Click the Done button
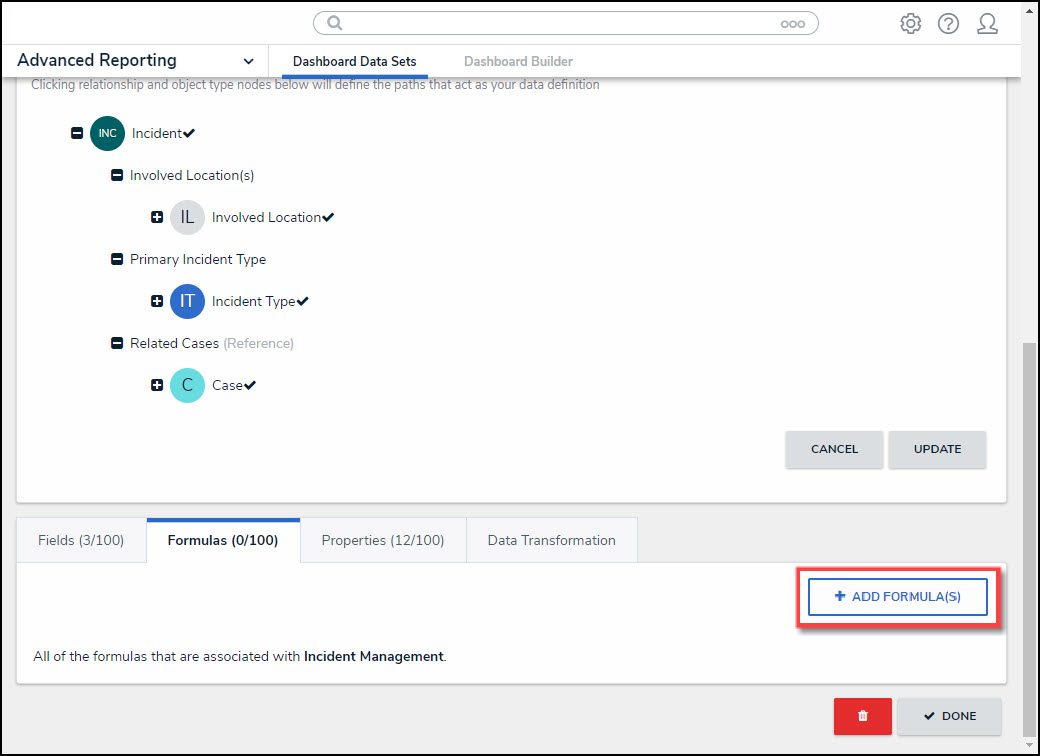The height and width of the screenshot is (756, 1040). point(949,716)
